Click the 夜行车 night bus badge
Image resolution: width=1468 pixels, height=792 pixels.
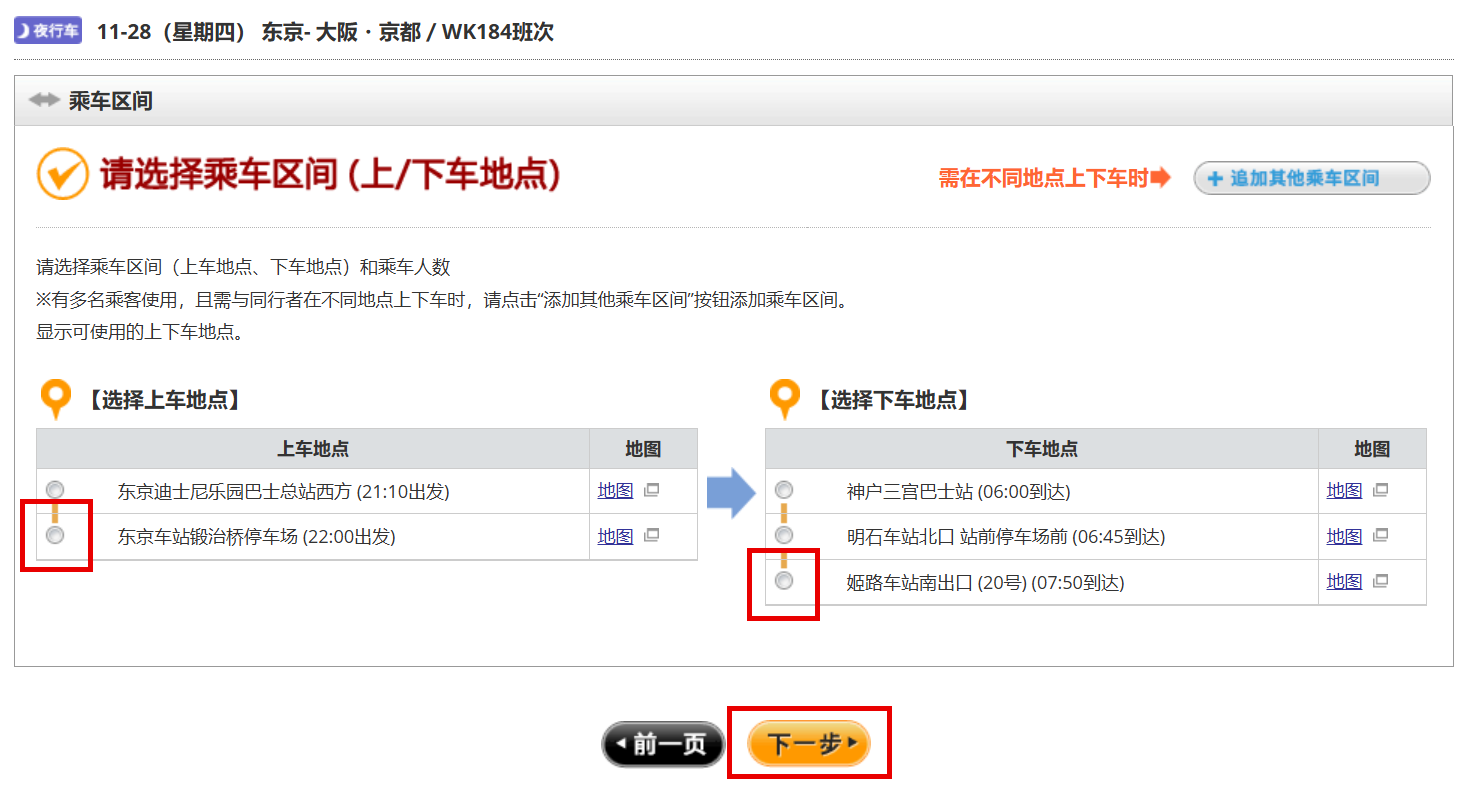(48, 31)
